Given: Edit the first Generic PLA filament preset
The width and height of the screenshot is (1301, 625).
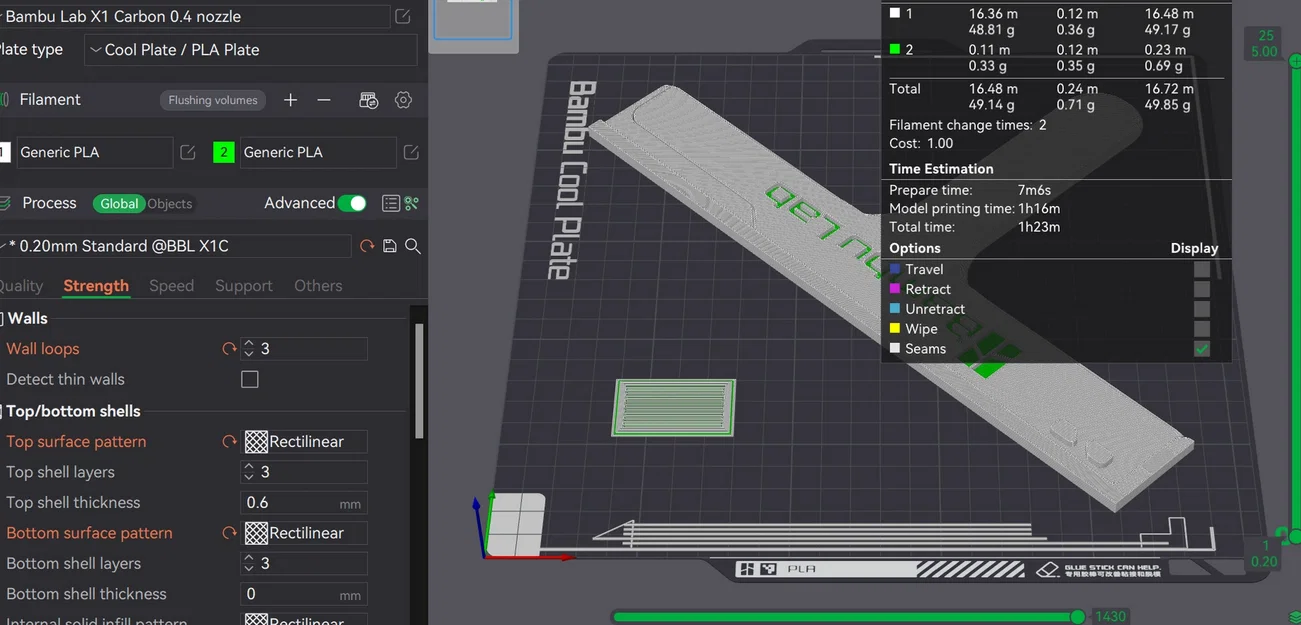Looking at the screenshot, I should 187,152.
